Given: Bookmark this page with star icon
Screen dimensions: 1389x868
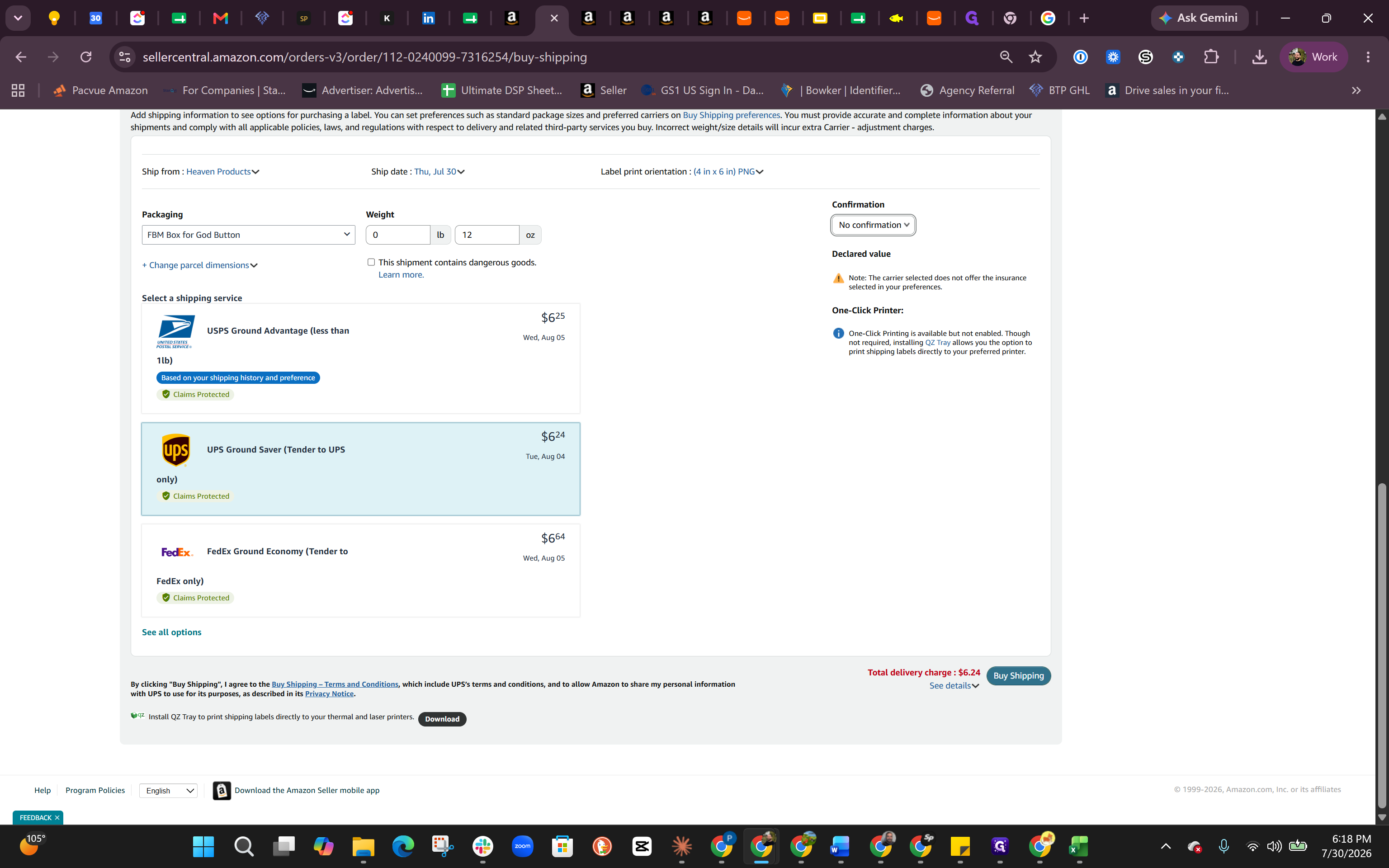Looking at the screenshot, I should [1035, 57].
